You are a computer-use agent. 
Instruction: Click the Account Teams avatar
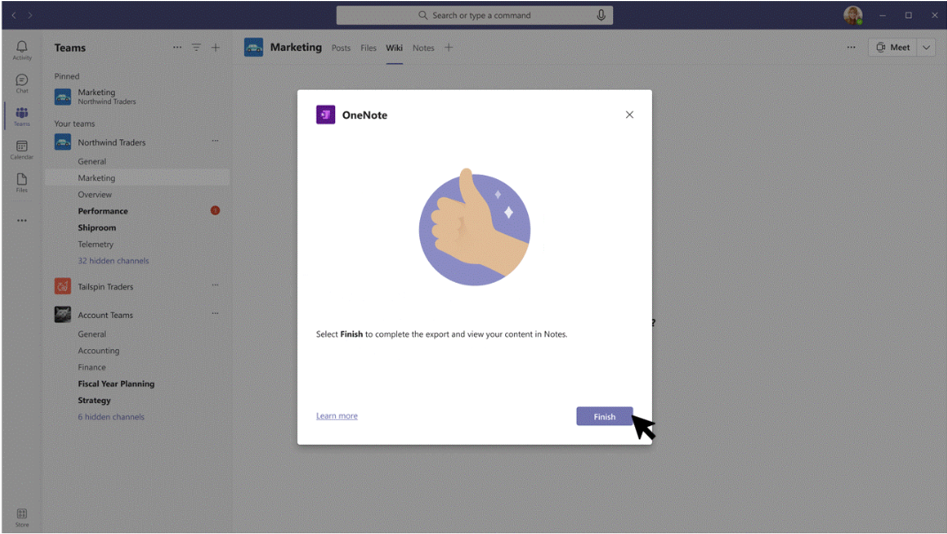[x=63, y=315]
